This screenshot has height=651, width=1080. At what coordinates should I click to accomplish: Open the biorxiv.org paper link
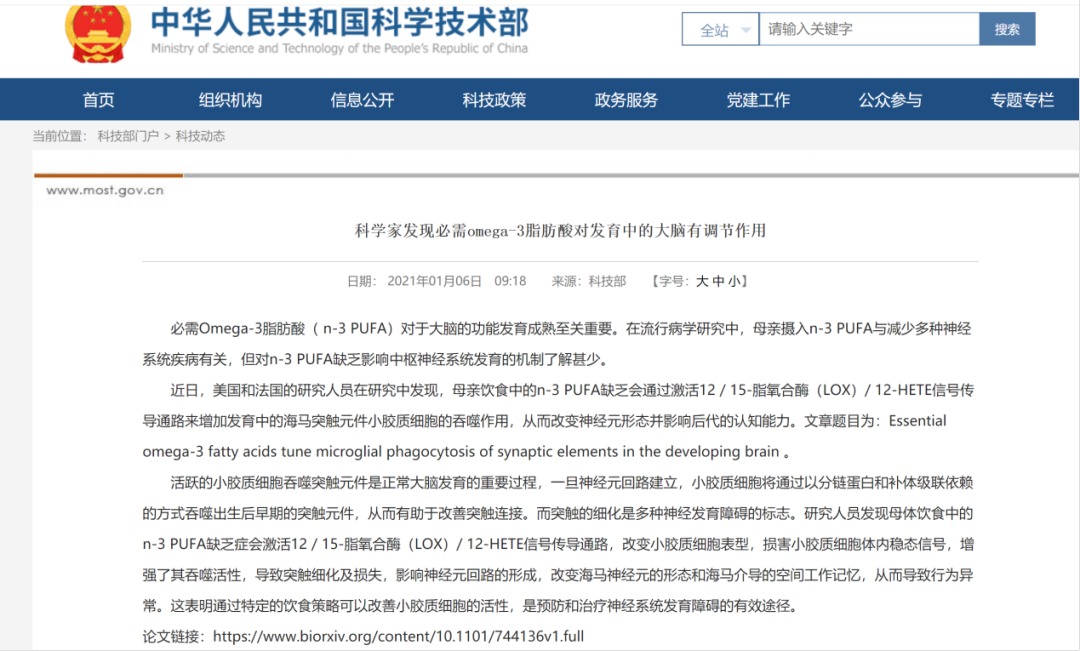[x=398, y=636]
